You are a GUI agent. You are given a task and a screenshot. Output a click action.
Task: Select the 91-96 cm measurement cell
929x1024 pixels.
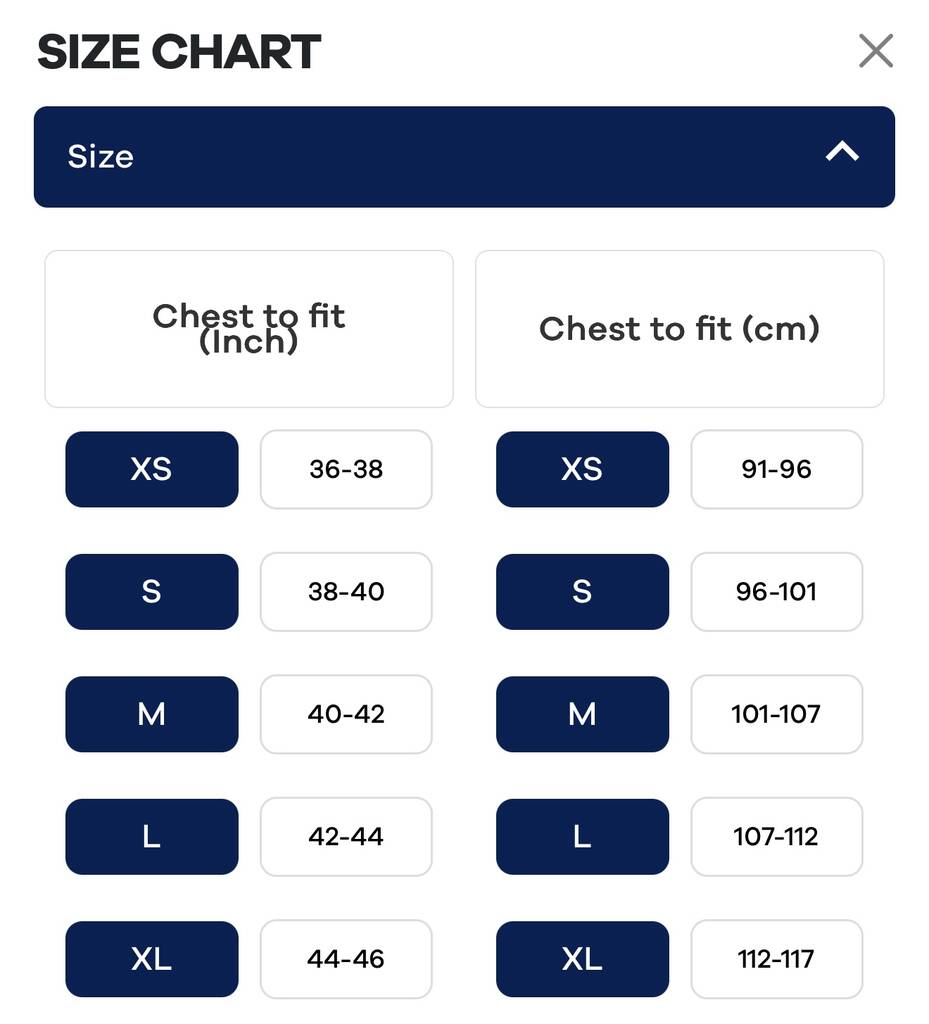pos(776,469)
